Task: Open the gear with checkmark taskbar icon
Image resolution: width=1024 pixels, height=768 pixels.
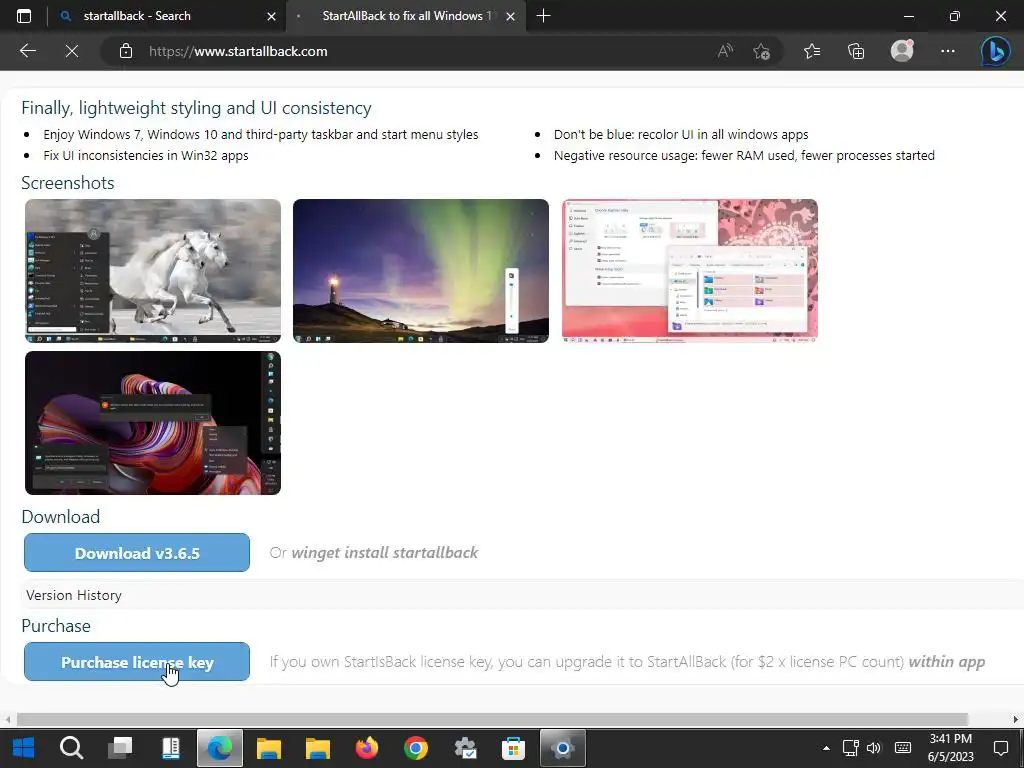Action: 465,748
